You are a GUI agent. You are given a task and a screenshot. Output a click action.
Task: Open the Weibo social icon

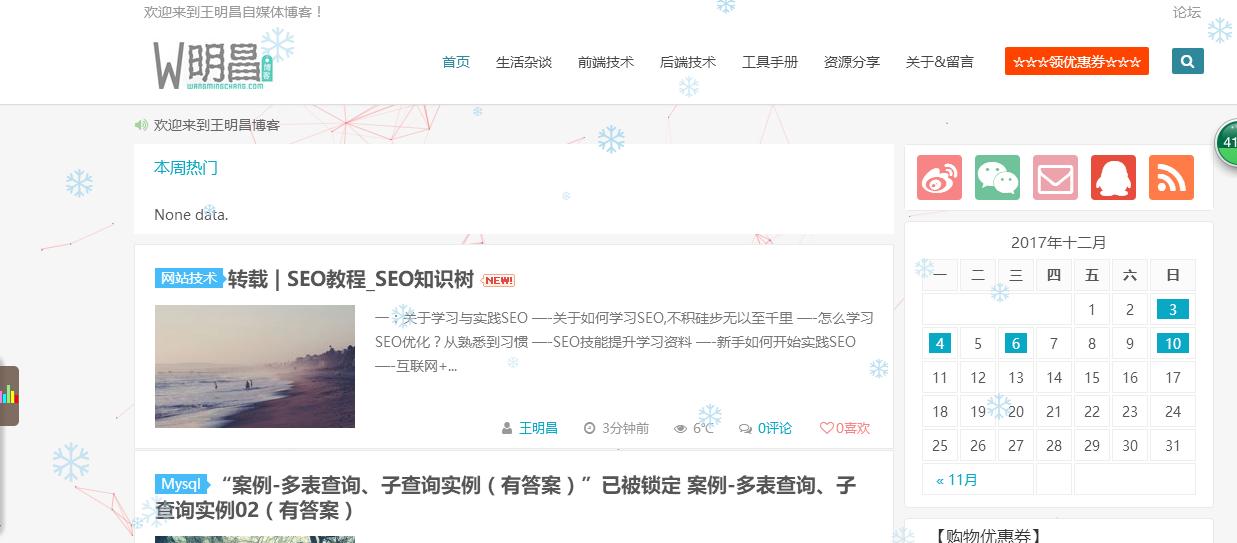pos(939,178)
